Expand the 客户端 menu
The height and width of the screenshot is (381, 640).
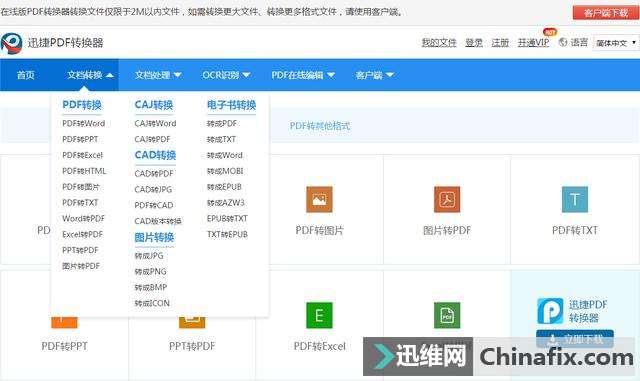(374, 75)
